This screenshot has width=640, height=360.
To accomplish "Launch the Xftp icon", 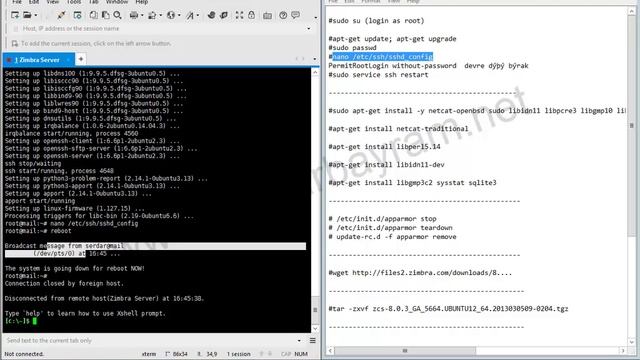I will [x=211, y=15].
